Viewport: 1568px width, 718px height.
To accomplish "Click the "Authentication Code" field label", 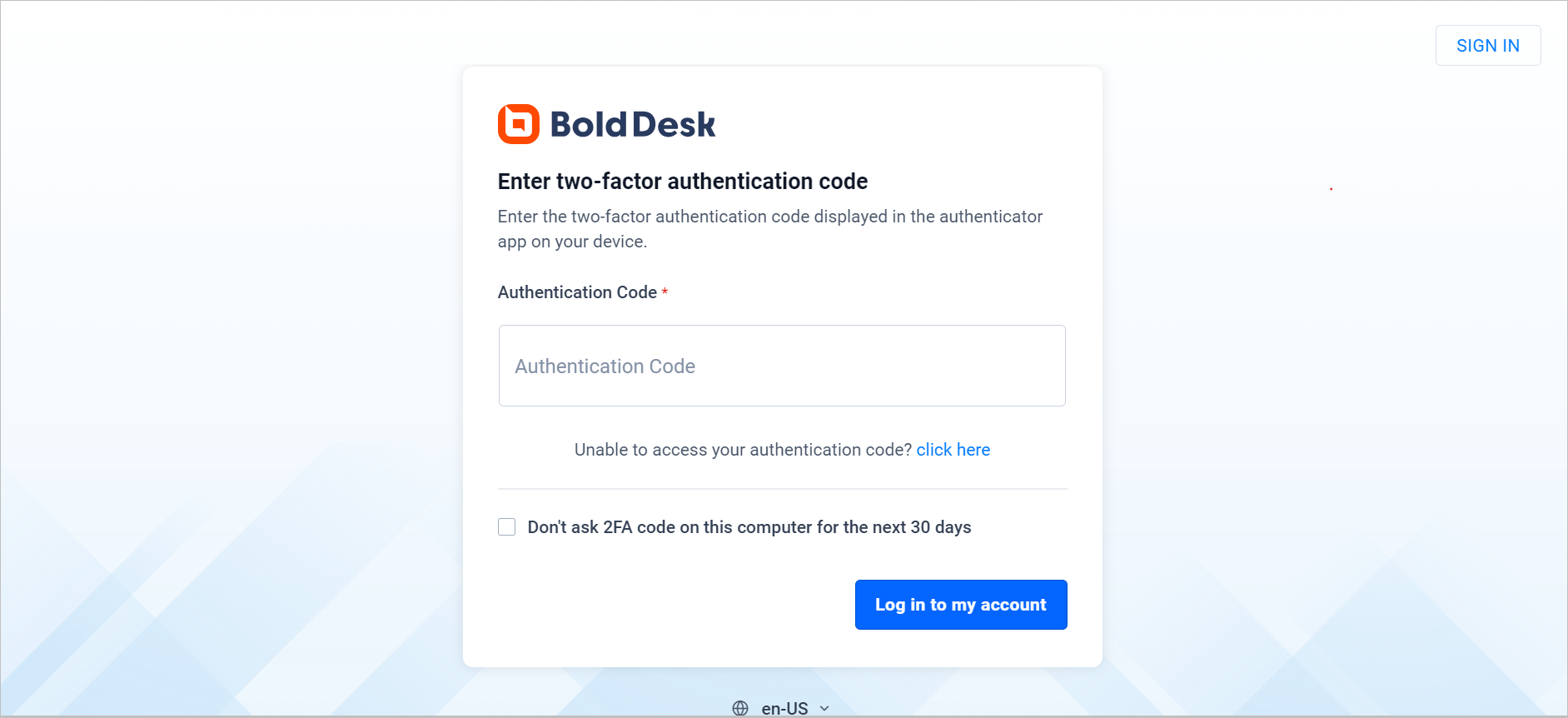I will tap(577, 292).
